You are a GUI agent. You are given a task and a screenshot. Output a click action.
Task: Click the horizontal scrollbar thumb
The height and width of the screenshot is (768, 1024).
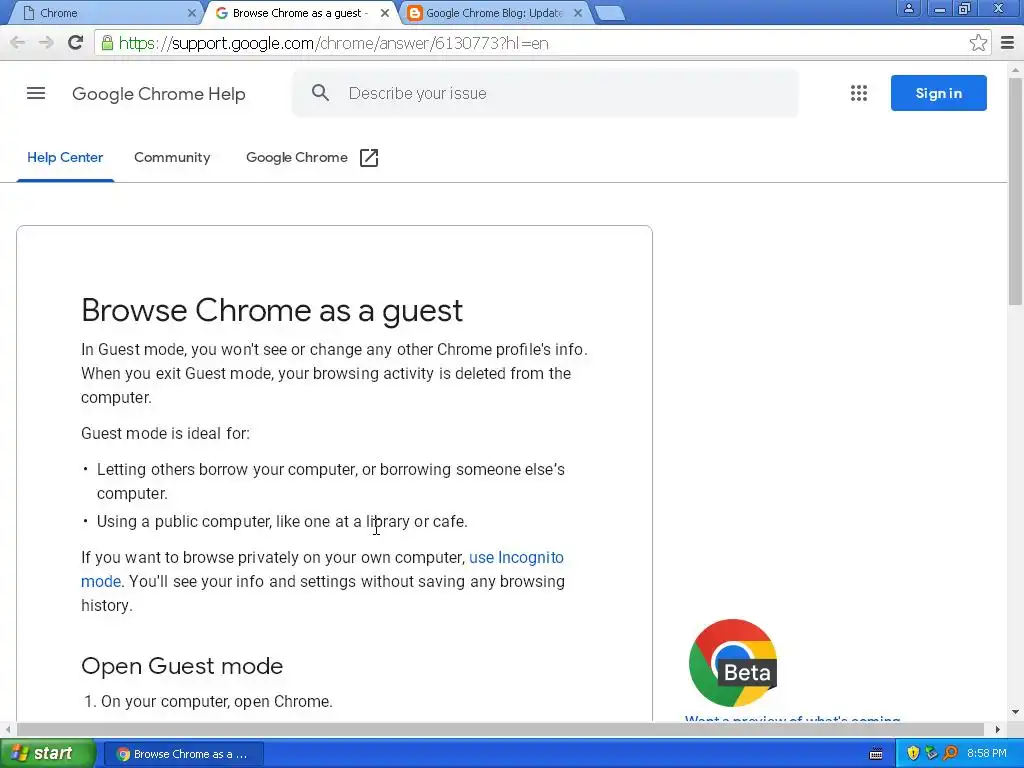[500, 729]
